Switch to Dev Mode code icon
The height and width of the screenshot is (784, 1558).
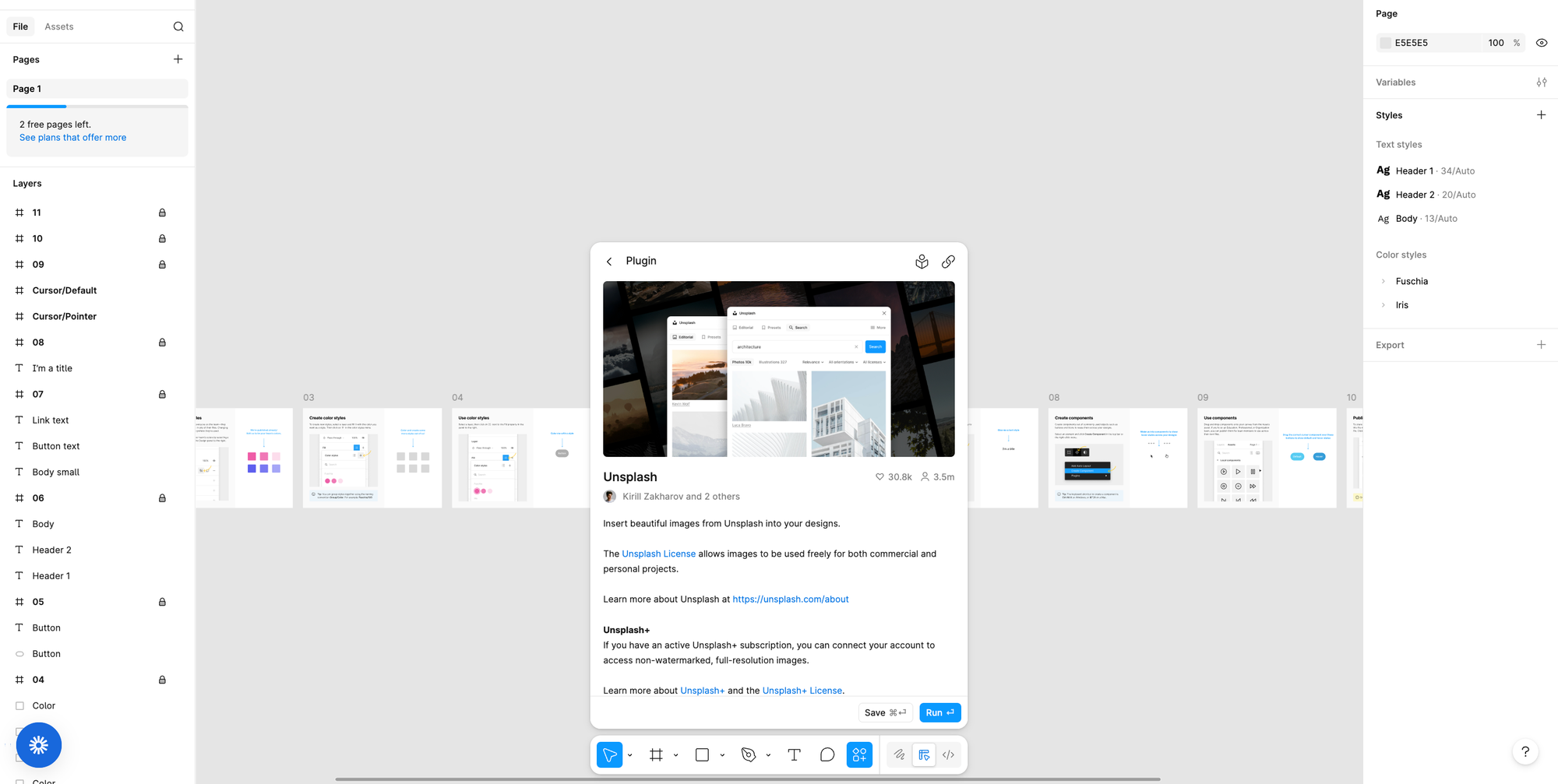[948, 754]
